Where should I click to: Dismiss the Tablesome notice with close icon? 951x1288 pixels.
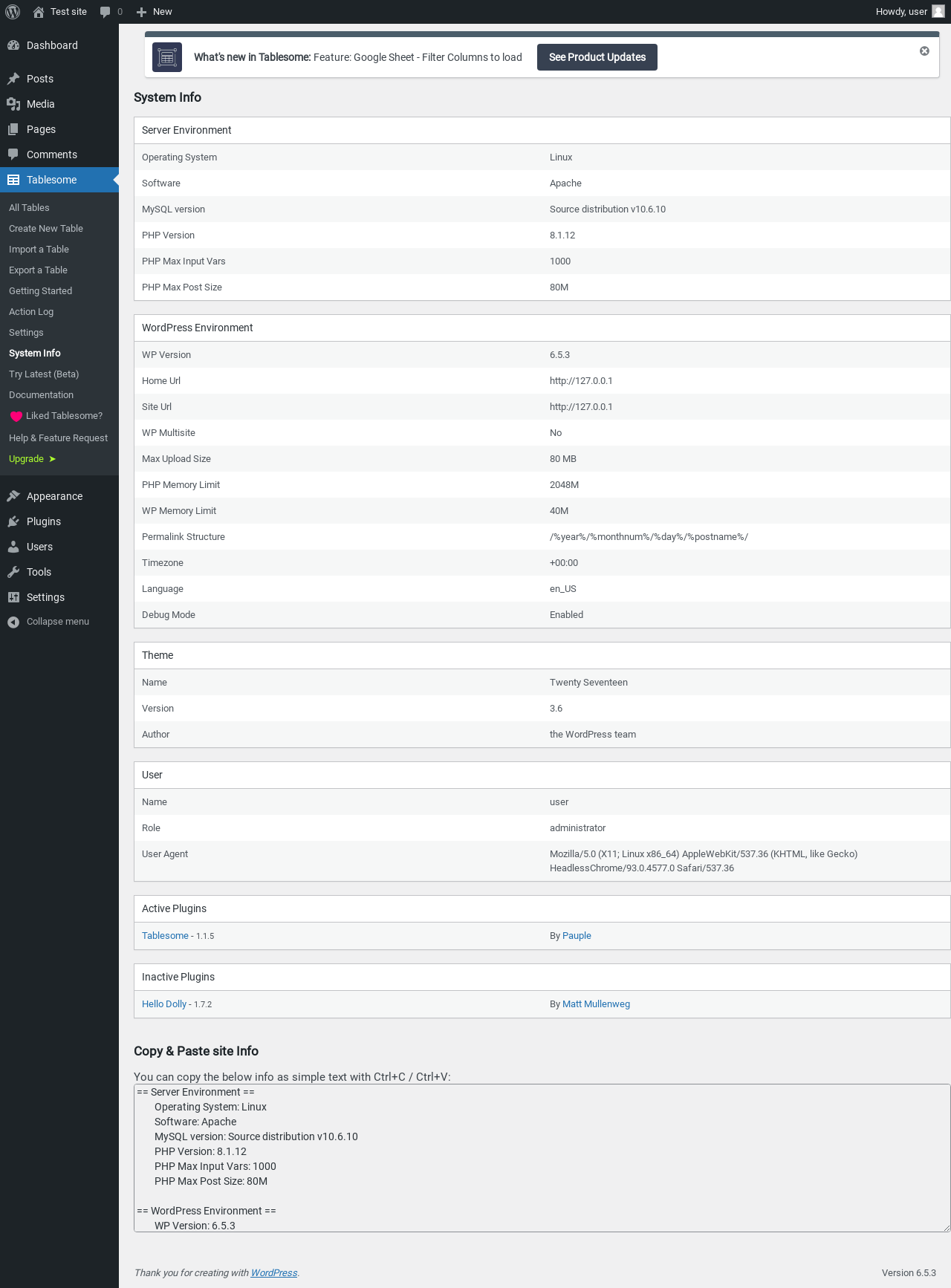click(924, 51)
